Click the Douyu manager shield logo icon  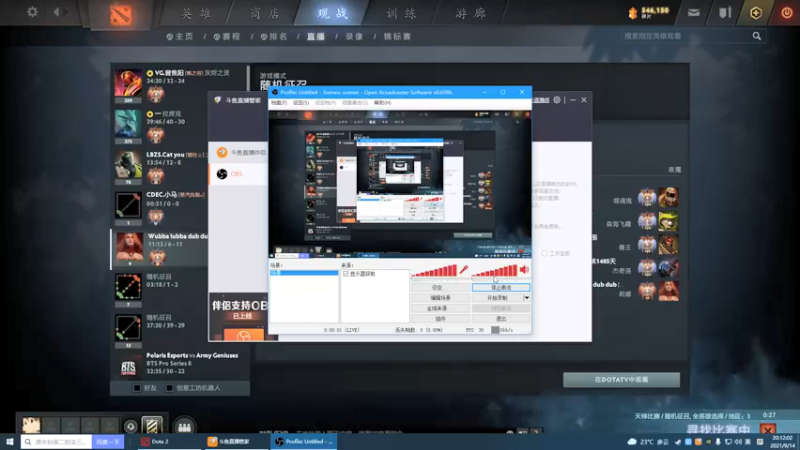click(x=217, y=100)
